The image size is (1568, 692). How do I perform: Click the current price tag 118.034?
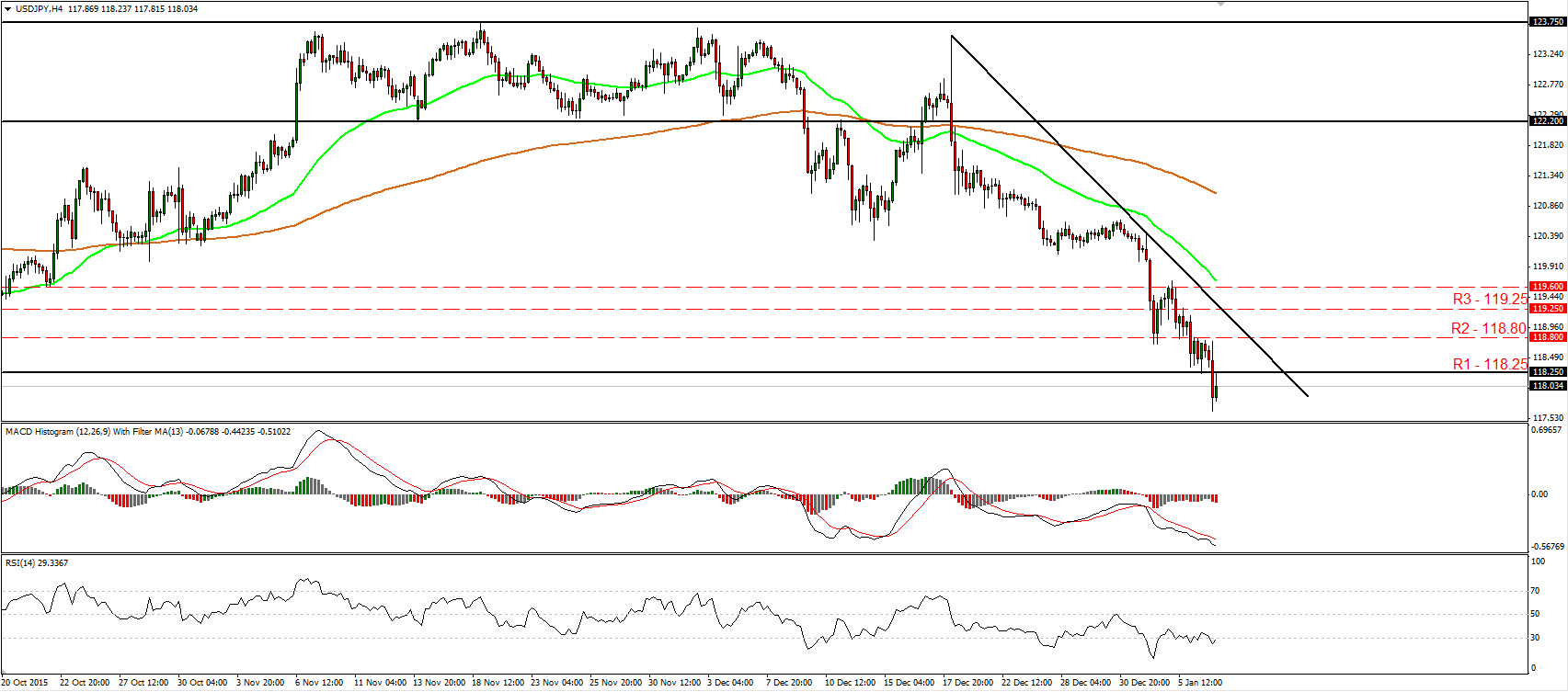point(1548,386)
